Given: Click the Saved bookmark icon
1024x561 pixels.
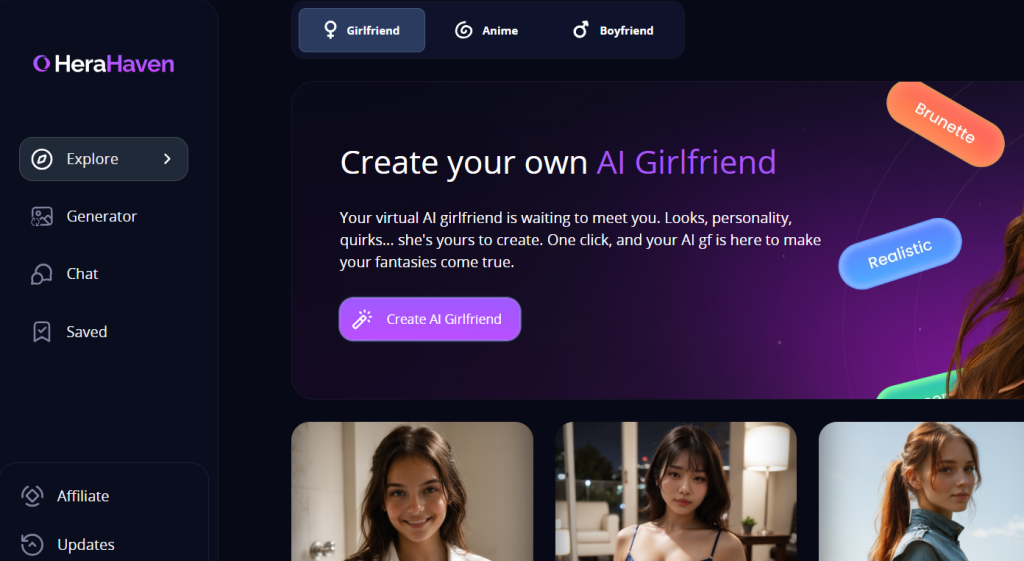Looking at the screenshot, I should 42,332.
